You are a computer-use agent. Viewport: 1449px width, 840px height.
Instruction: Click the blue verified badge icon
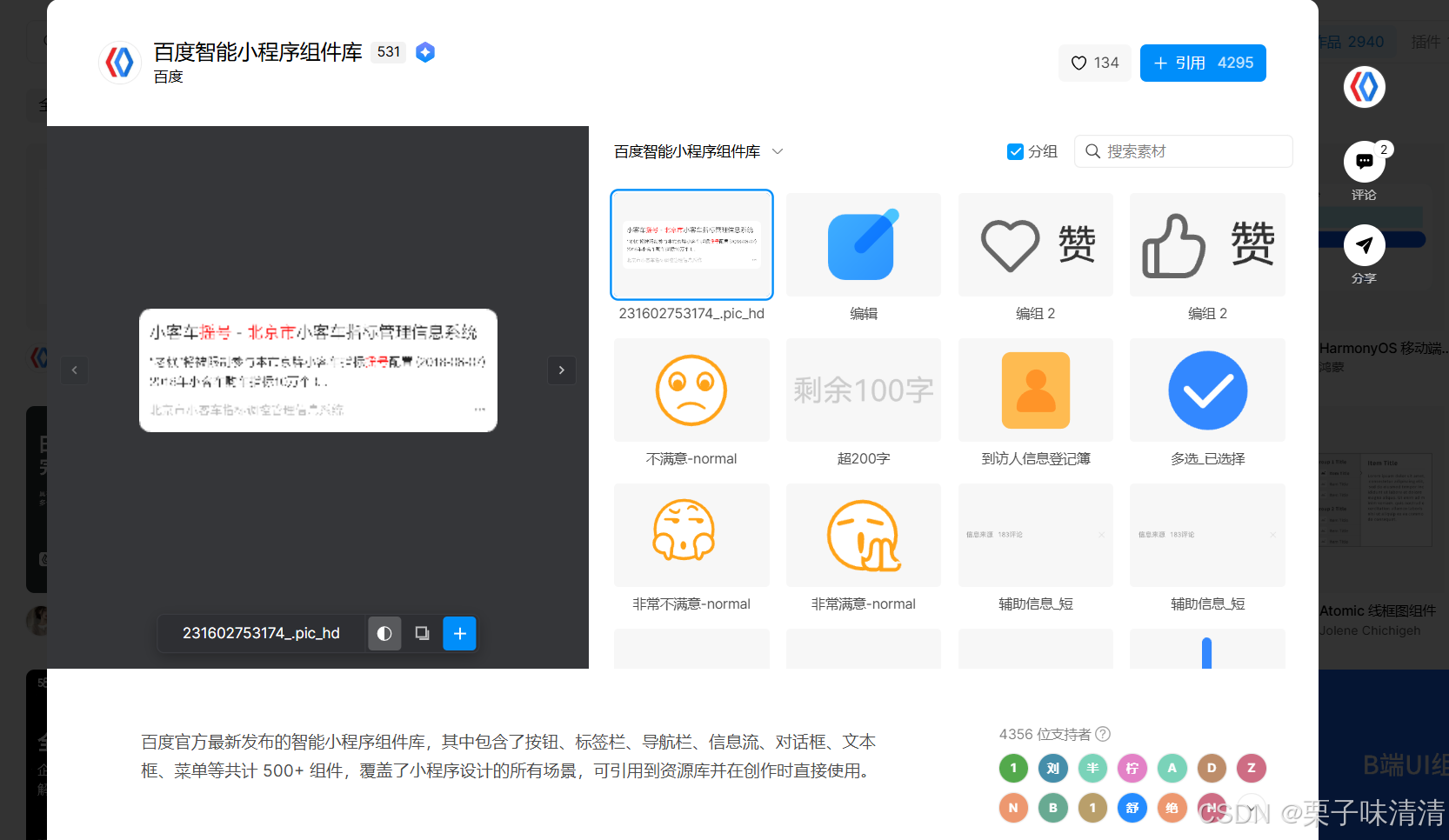click(425, 52)
